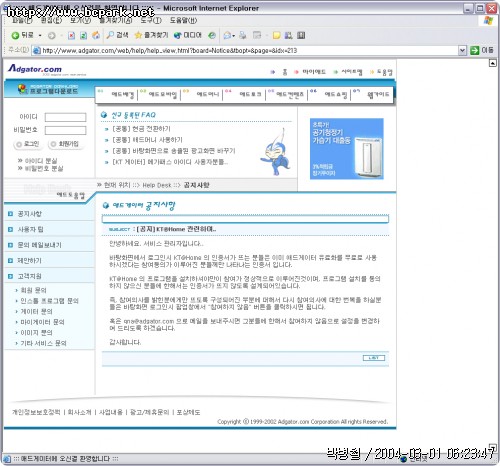This screenshot has height=466, width=500.
Task: Click the 회원가입 sign-up button
Action: [65, 144]
